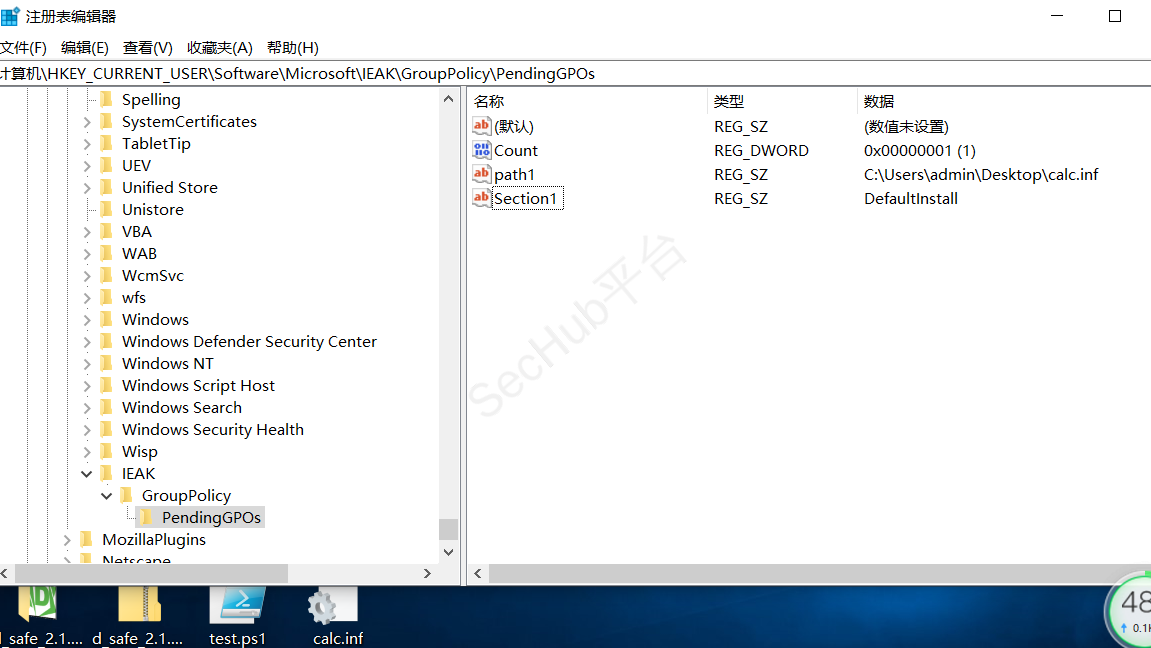
Task: Expand the Windows NT key
Action: [87, 364]
